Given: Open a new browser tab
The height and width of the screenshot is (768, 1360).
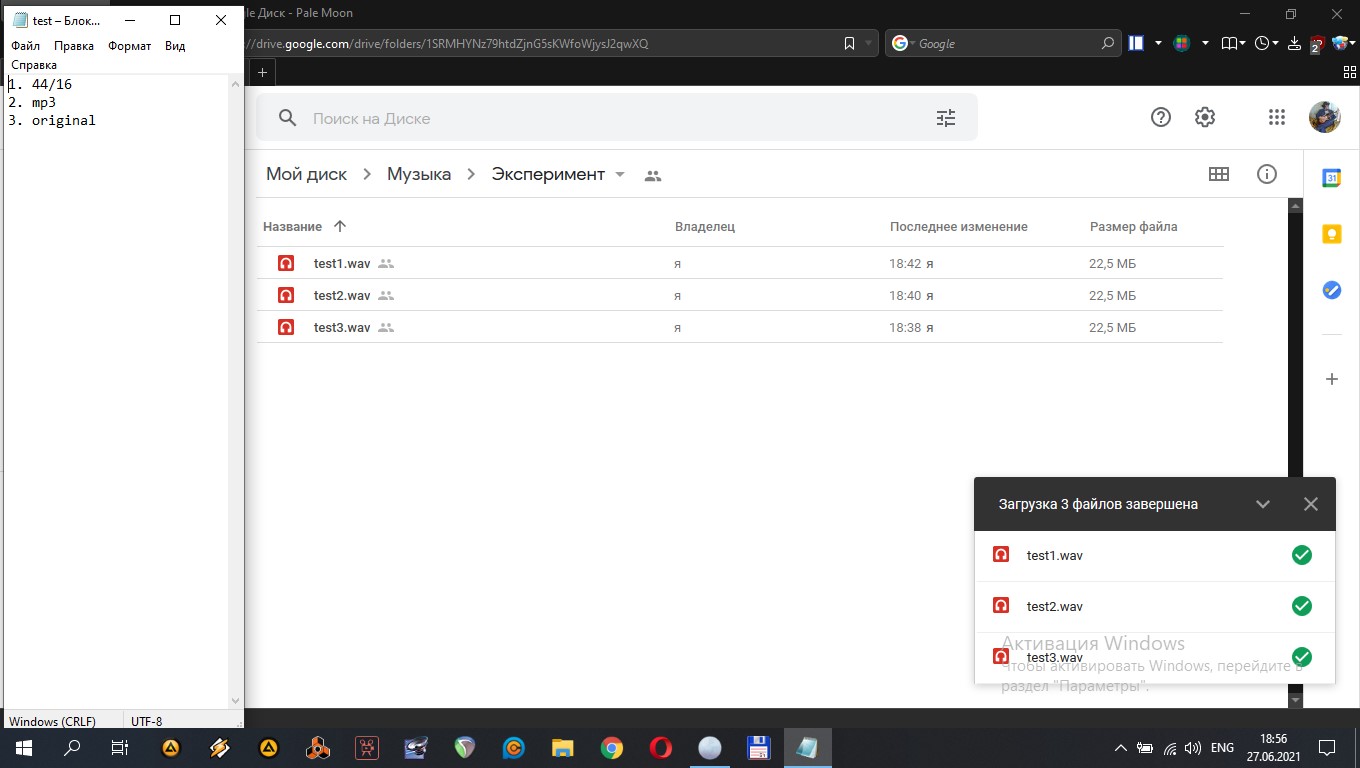Looking at the screenshot, I should (x=262, y=72).
